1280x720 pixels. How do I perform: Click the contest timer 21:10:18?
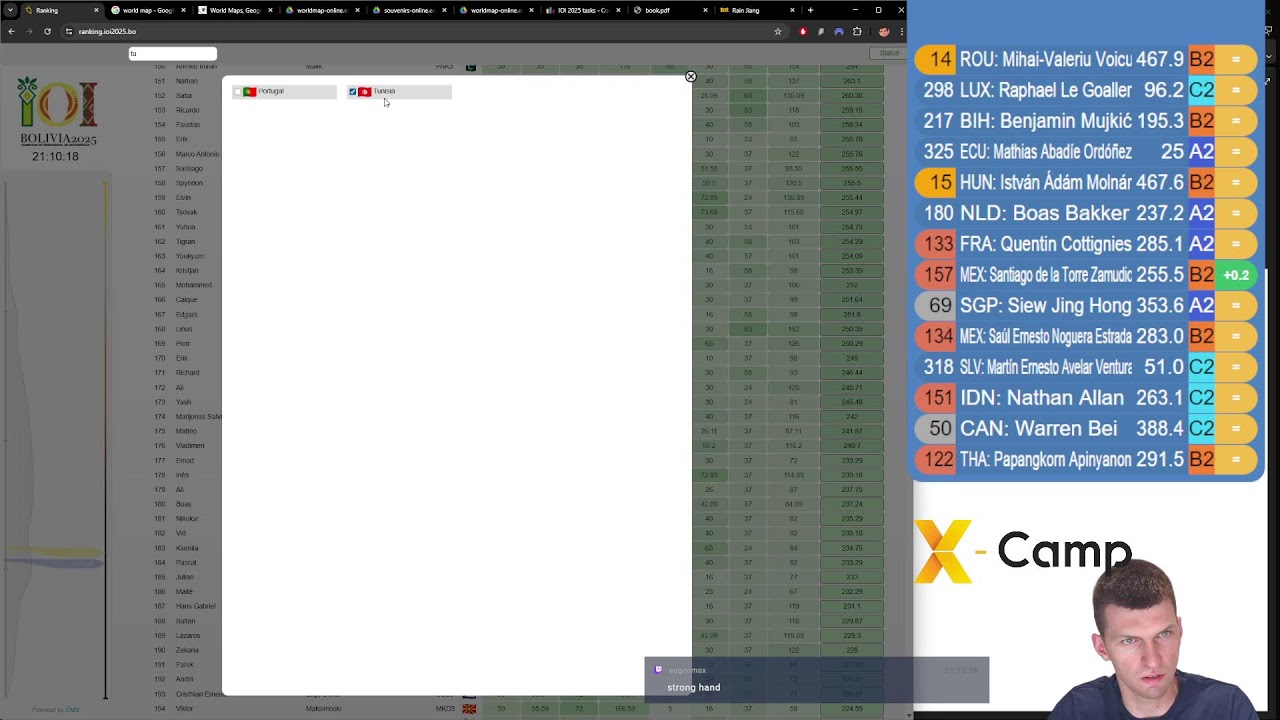click(55, 157)
